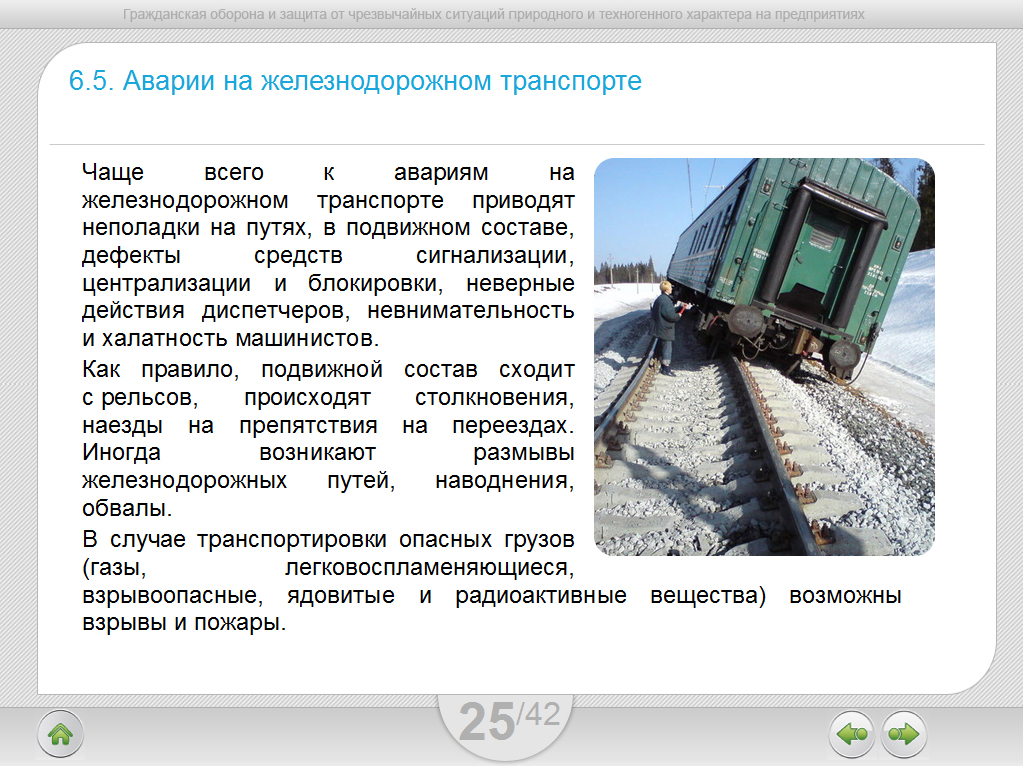Screen dimensions: 1023x766
Task: Click the slide title about railway accidents
Action: click(355, 81)
